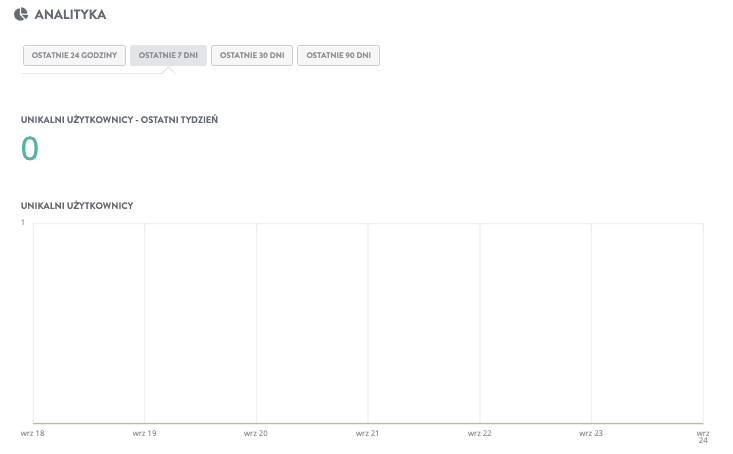The image size is (733, 454).
Task: Open the Ostatnie 90 dni range
Action: tap(338, 55)
